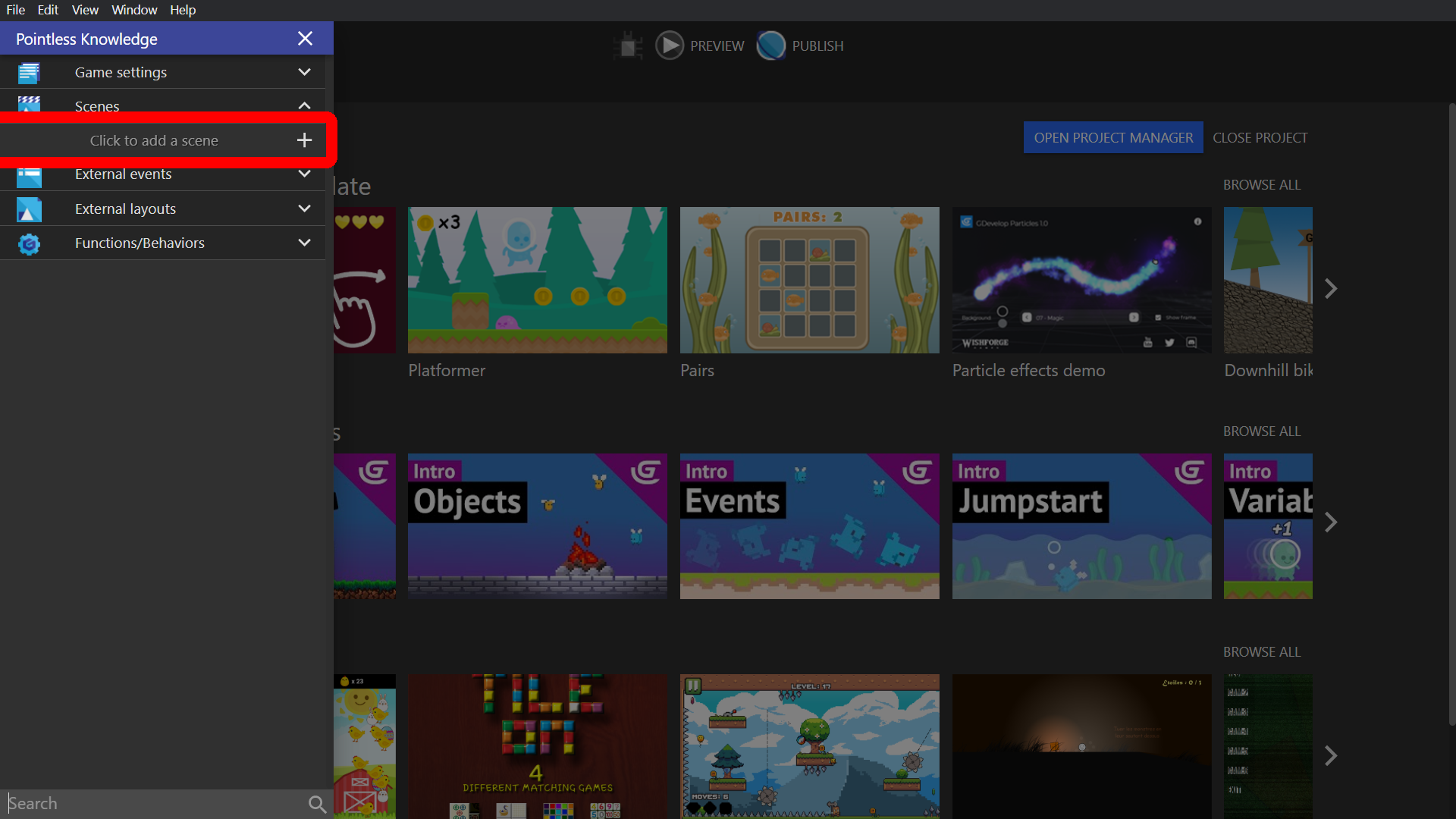Click the debug bug icon in toolbar
The height and width of the screenshot is (819, 1456).
[x=628, y=46]
